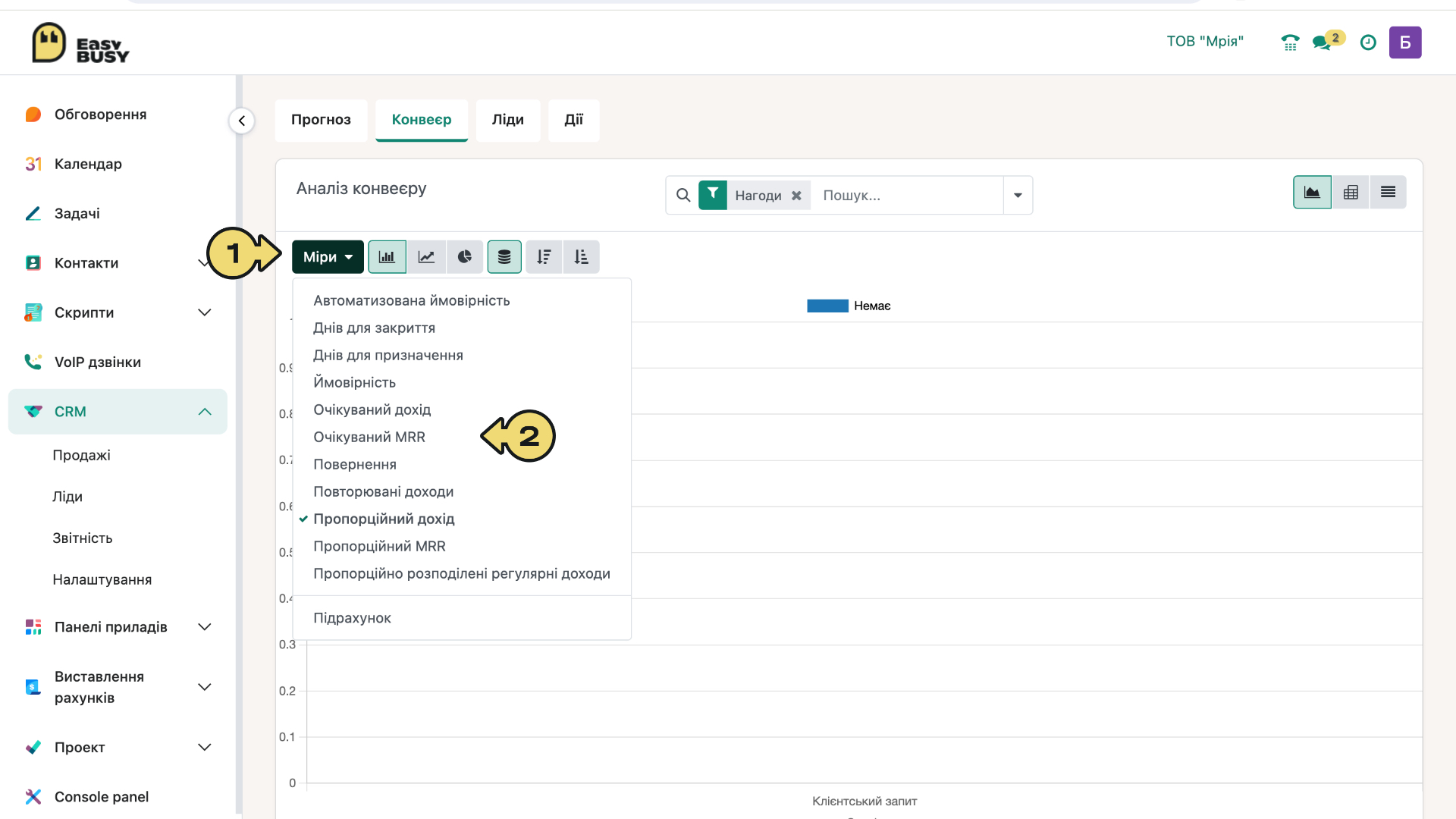Click the EasyBusy logo
1456x819 pixels.
[80, 42]
